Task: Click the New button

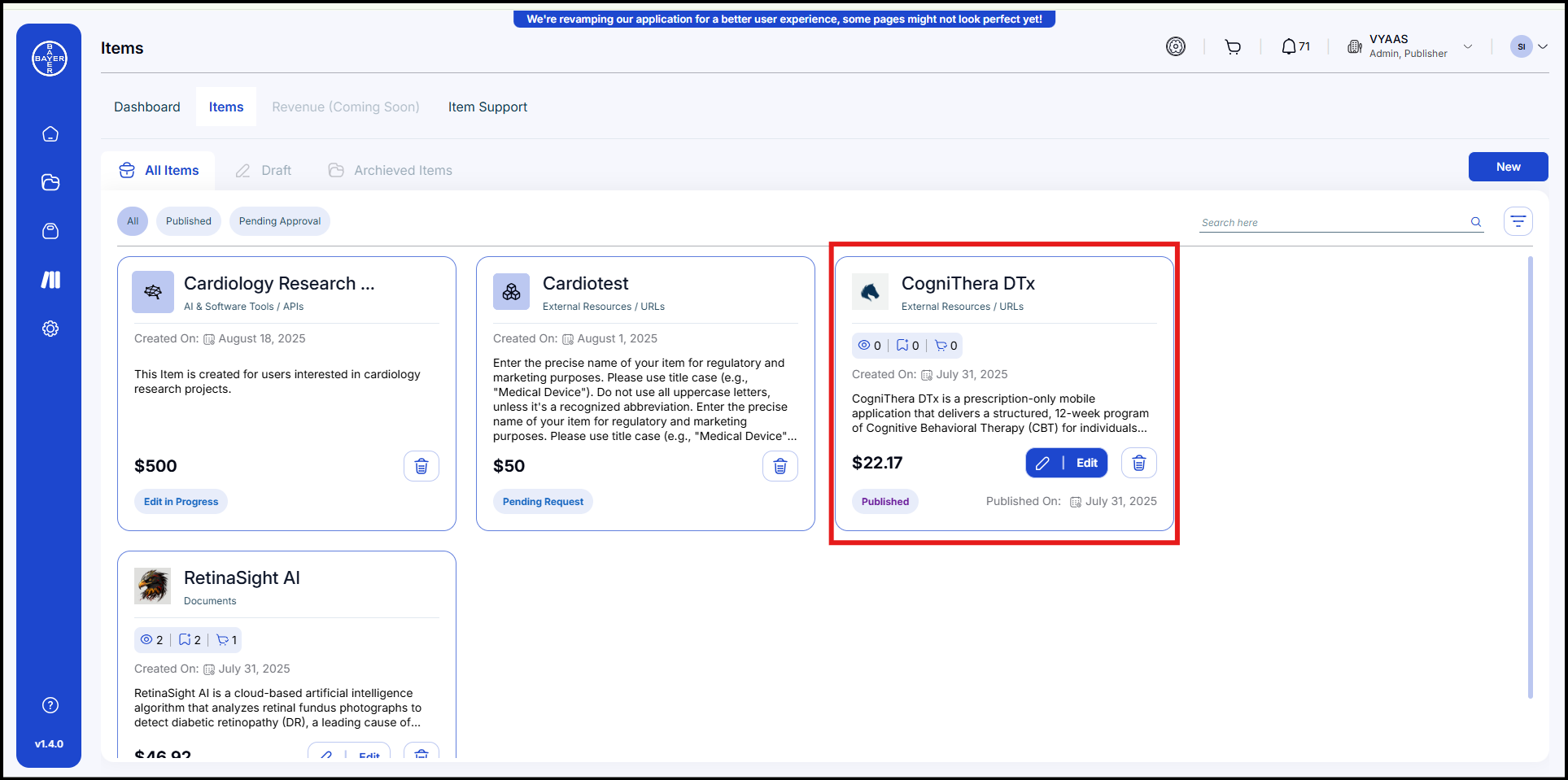Action: click(1508, 167)
